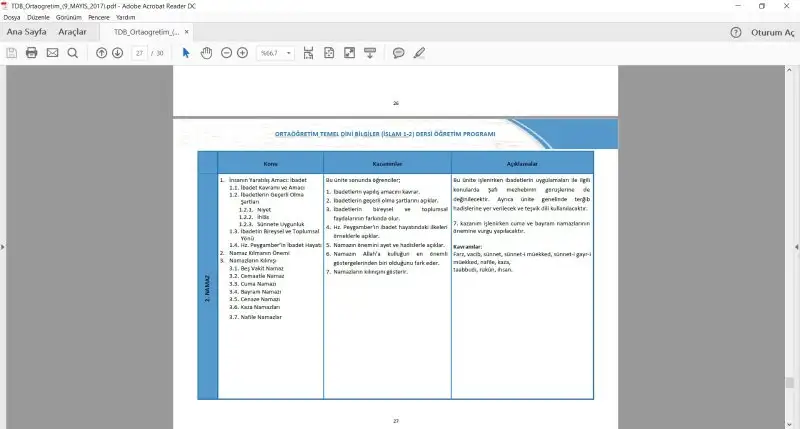This screenshot has width=800, height=429.
Task: Click the Oturum Aç sign-in button
Action: (x=772, y=33)
